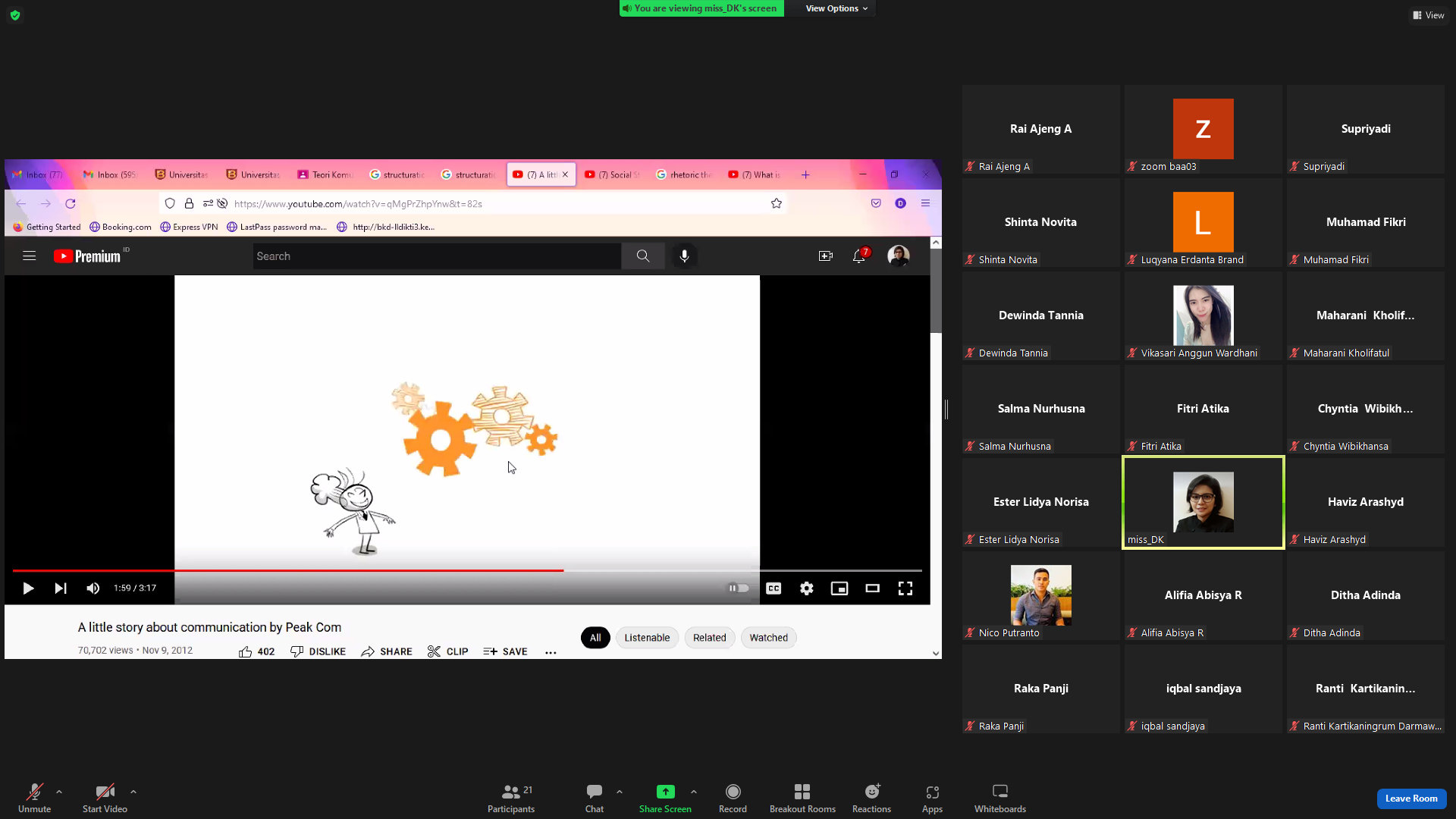This screenshot has width=1456, height=819.
Task: Open Reactions menu
Action: tap(872, 798)
